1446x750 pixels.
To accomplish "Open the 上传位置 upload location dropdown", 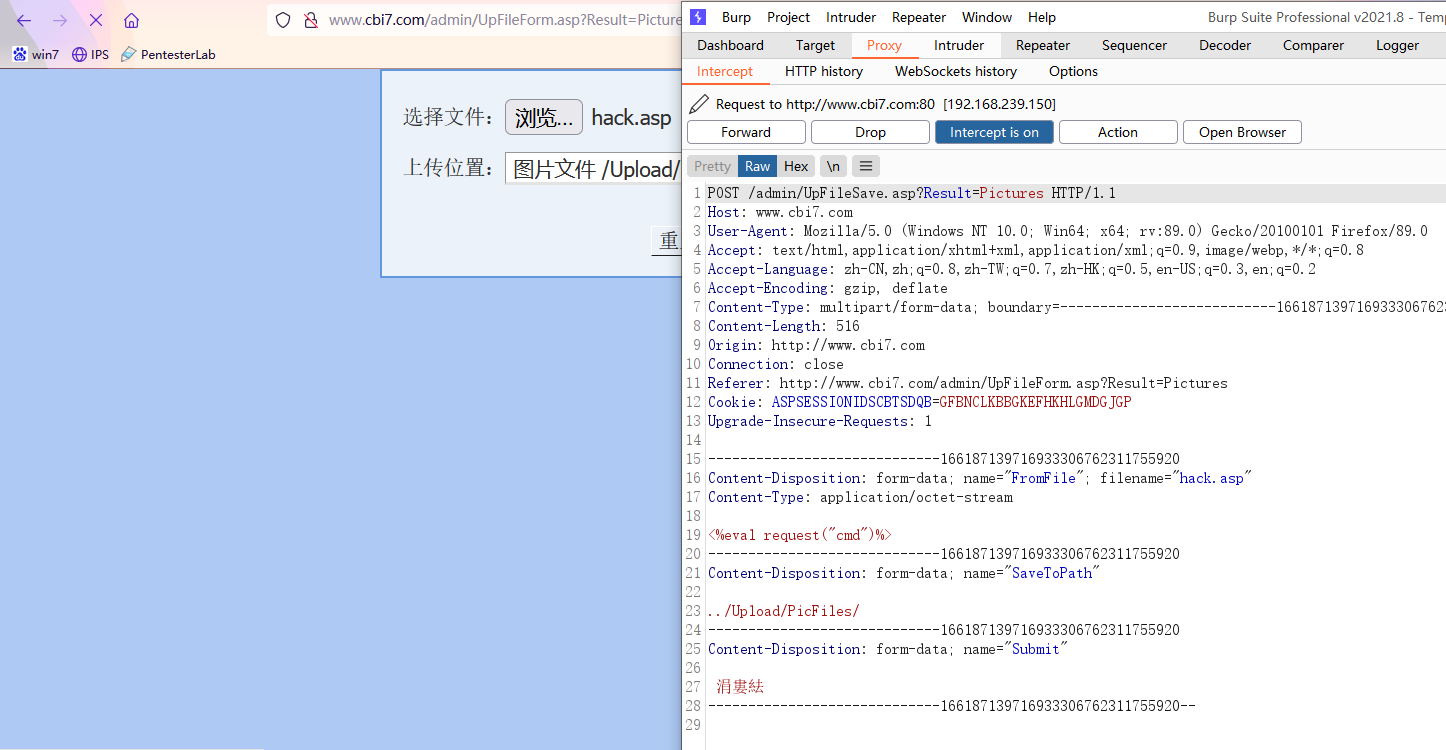I will tap(593, 169).
